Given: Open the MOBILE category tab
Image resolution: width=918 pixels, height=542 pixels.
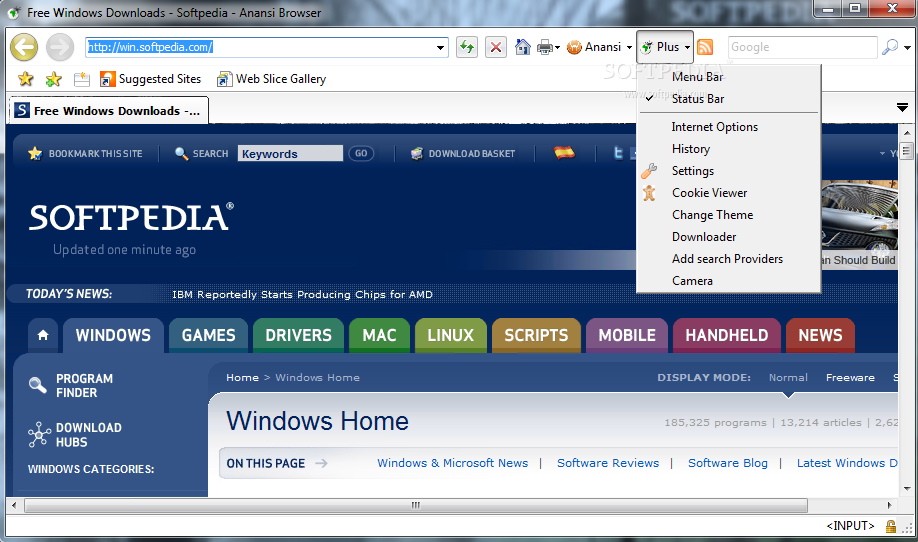Looking at the screenshot, I should (627, 335).
